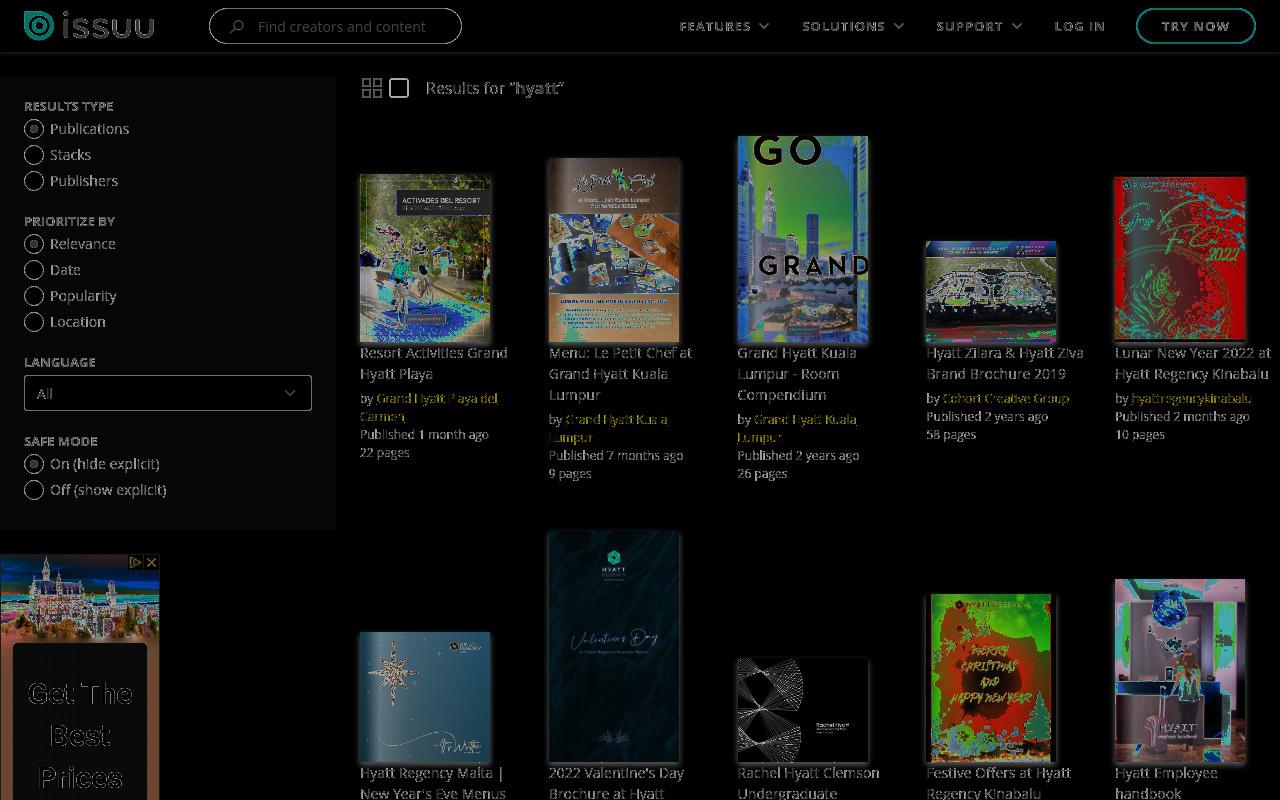Image resolution: width=1280 pixels, height=800 pixels.
Task: Open the issuu logo home link
Action: point(89,26)
